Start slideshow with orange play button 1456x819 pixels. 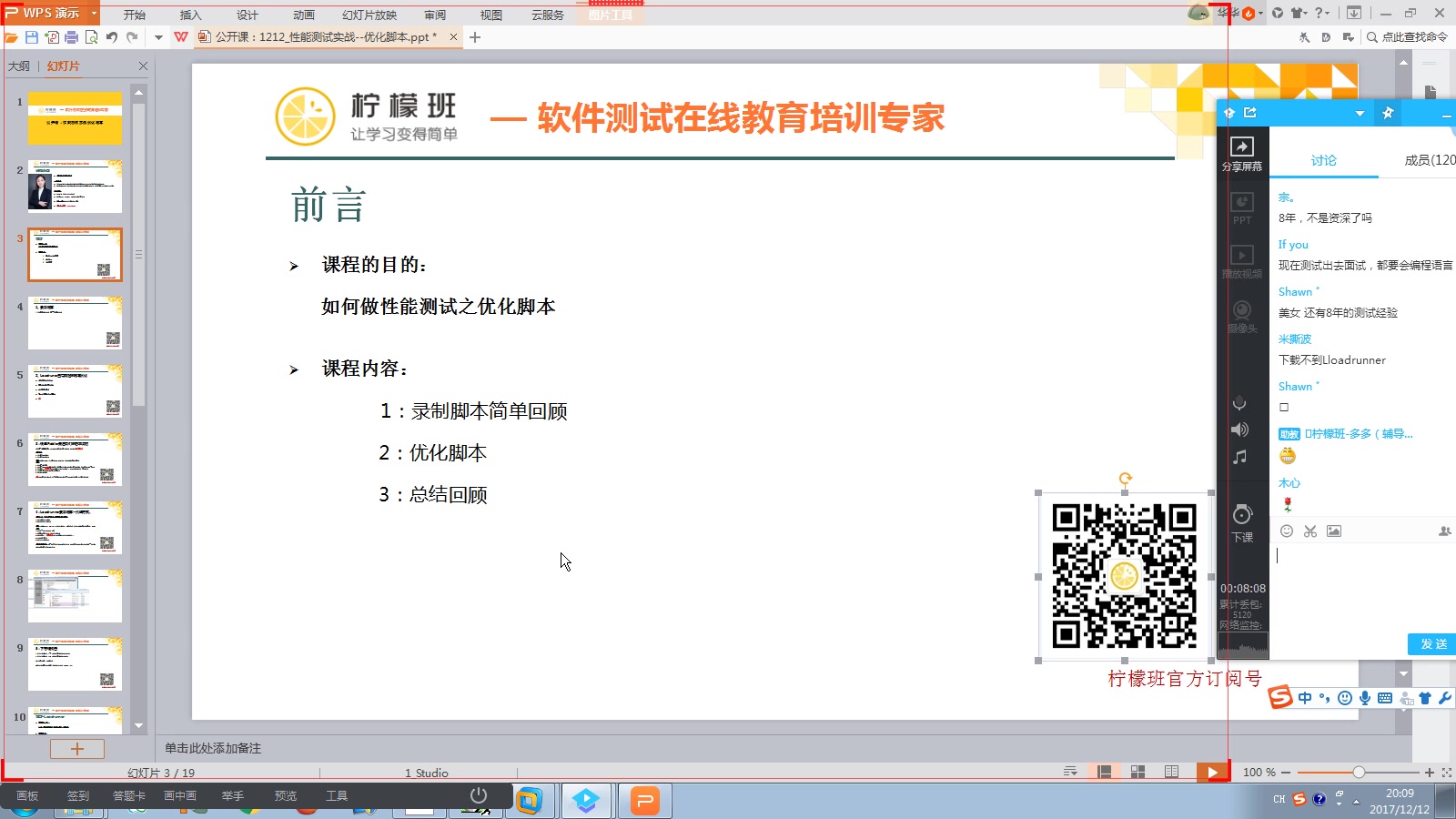[x=1212, y=773]
